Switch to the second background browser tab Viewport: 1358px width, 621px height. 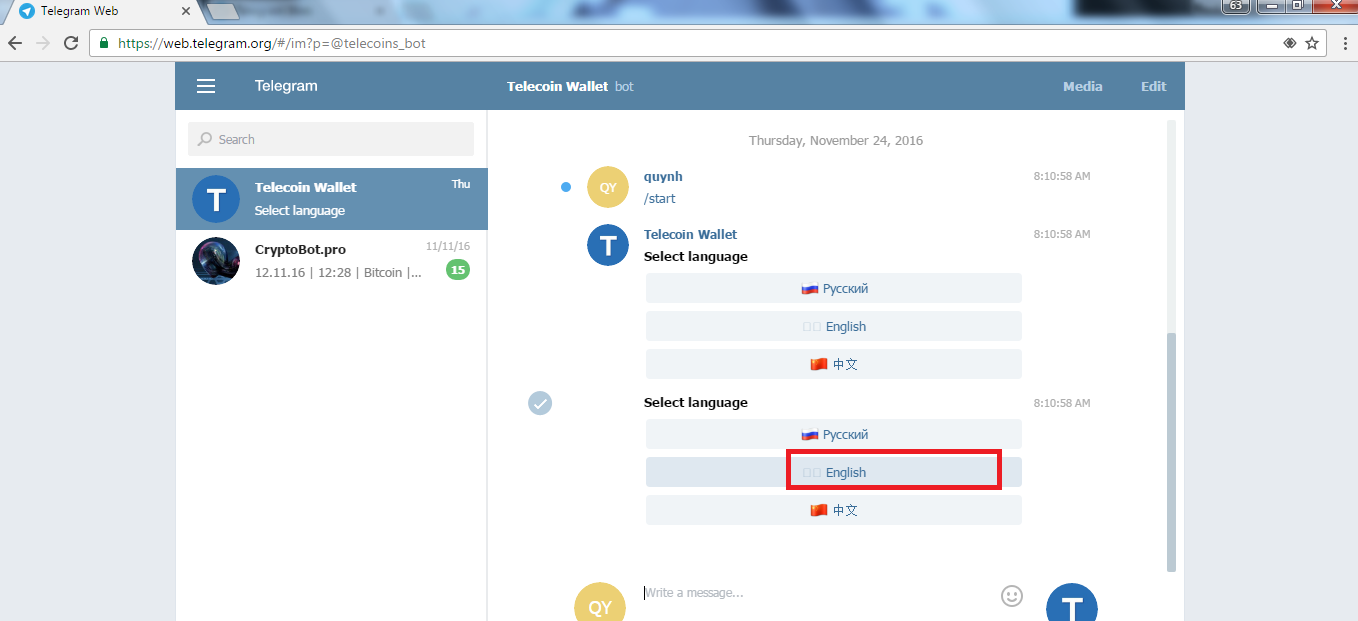(x=224, y=11)
